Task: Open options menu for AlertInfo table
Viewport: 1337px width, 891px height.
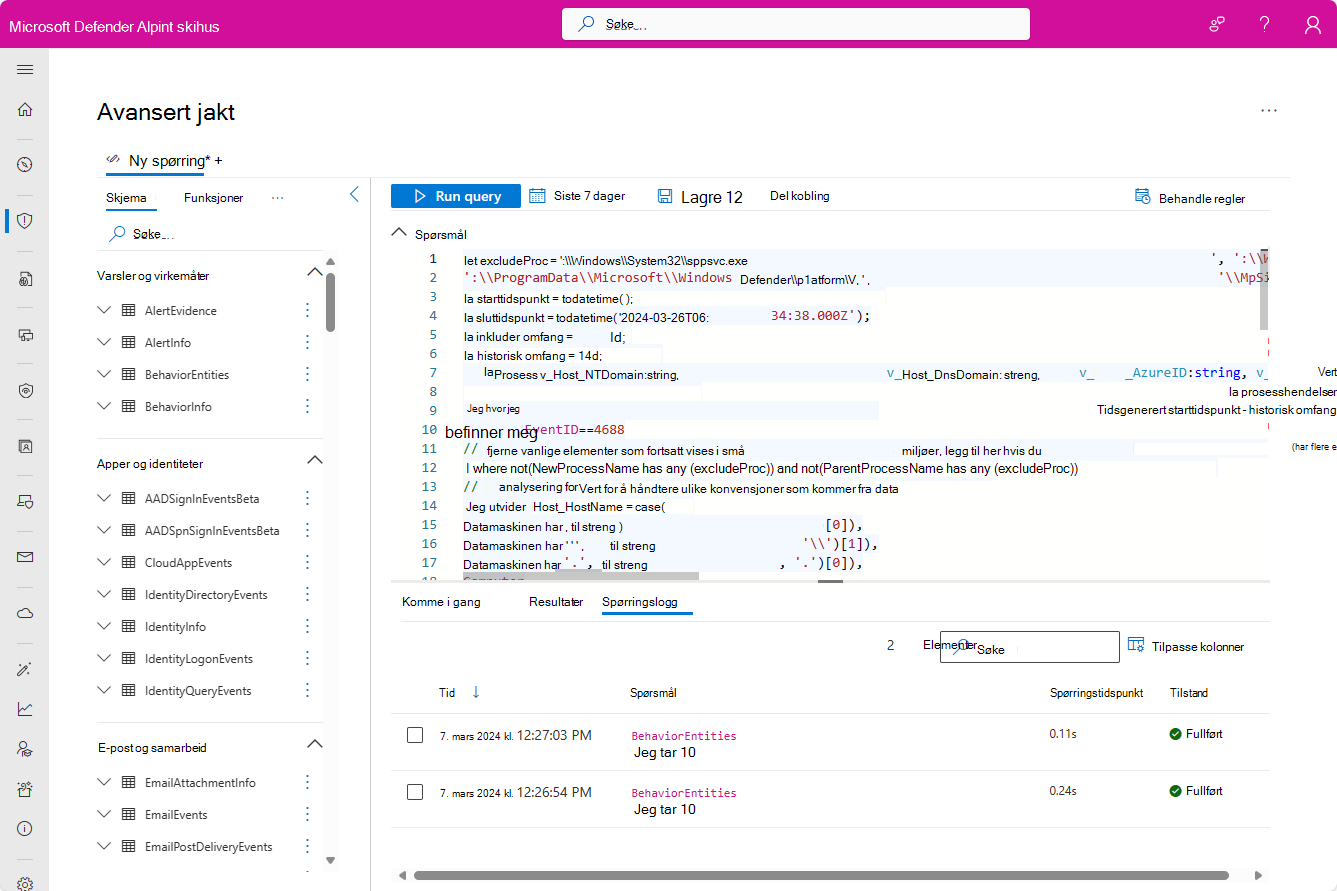Action: click(307, 343)
